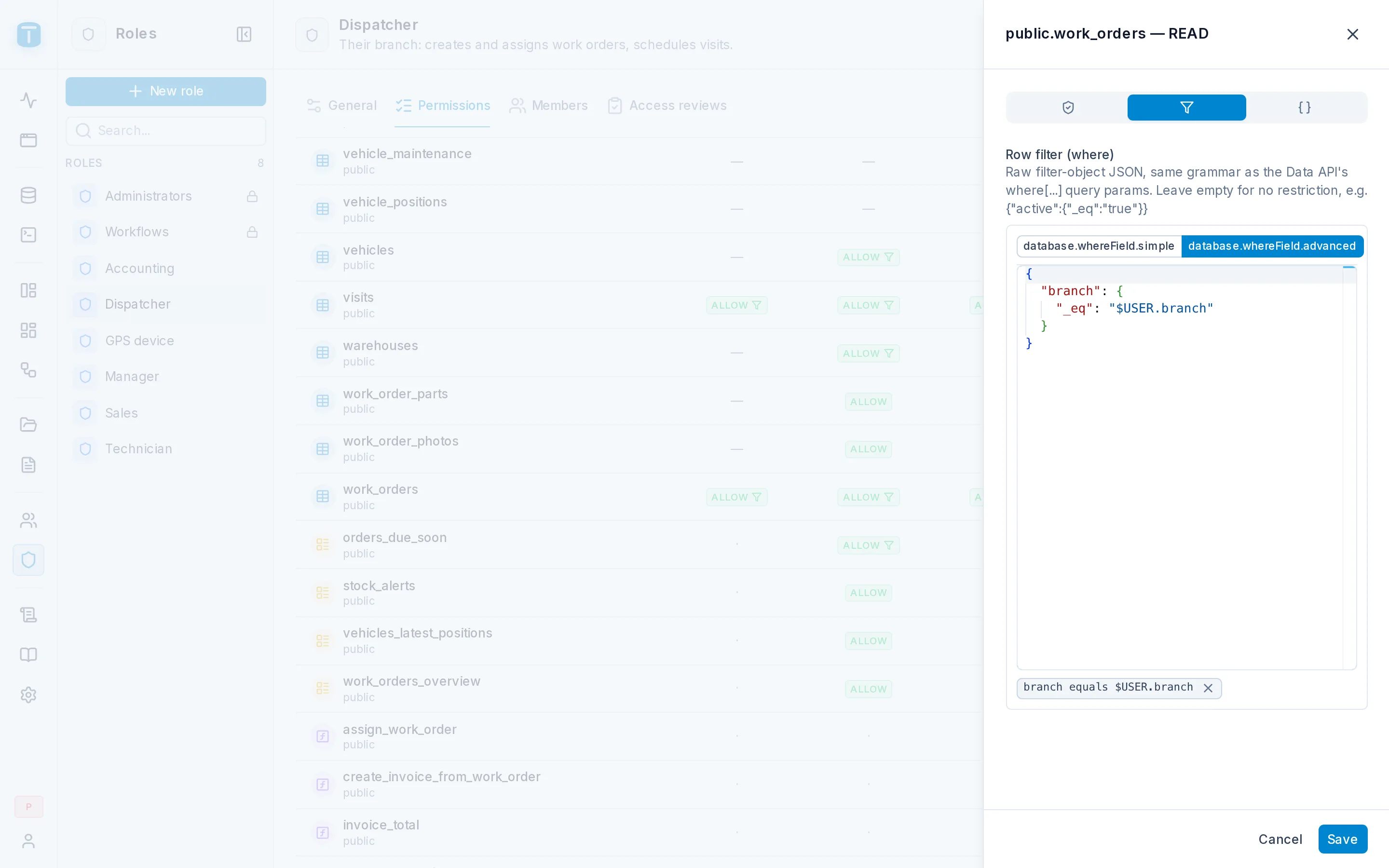Open the window browser icon in rail
Viewport: 1389px width, 868px height.
28,140
